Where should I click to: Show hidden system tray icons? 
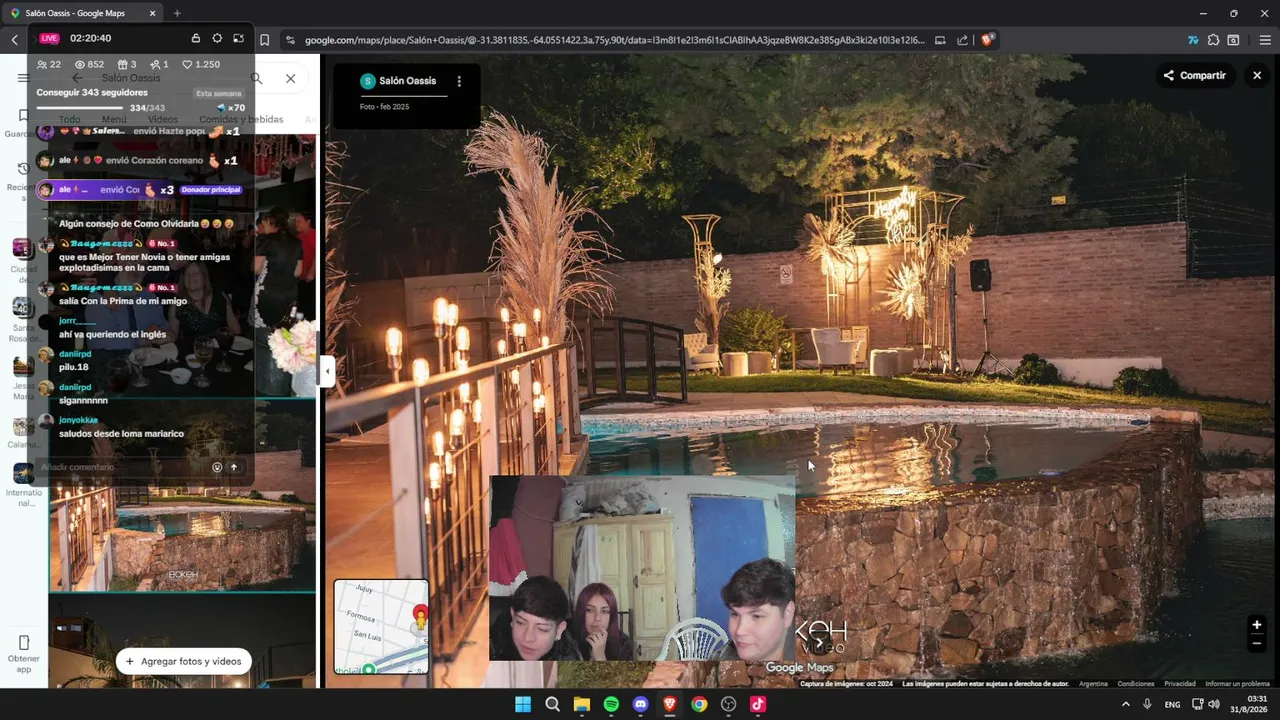(1126, 704)
